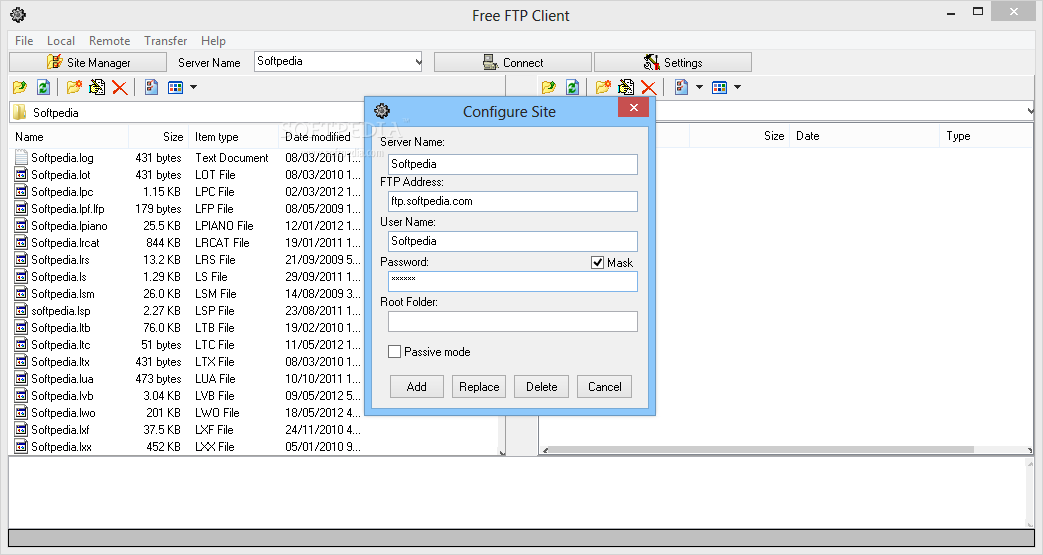Image resolution: width=1043 pixels, height=555 pixels.
Task: Uncheck the Mask password checkbox
Action: (597, 263)
